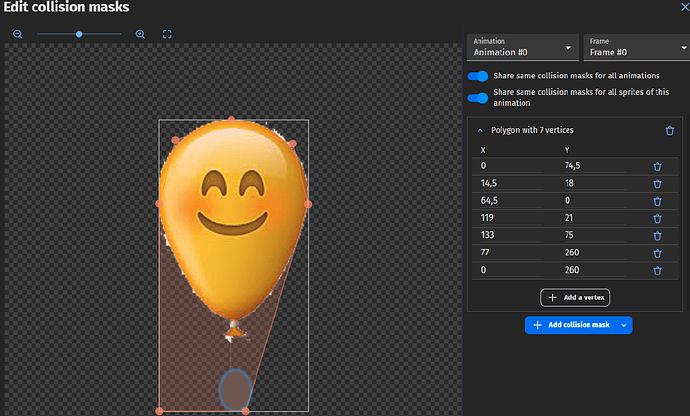Toggle share masks for all sprites

pos(478,98)
